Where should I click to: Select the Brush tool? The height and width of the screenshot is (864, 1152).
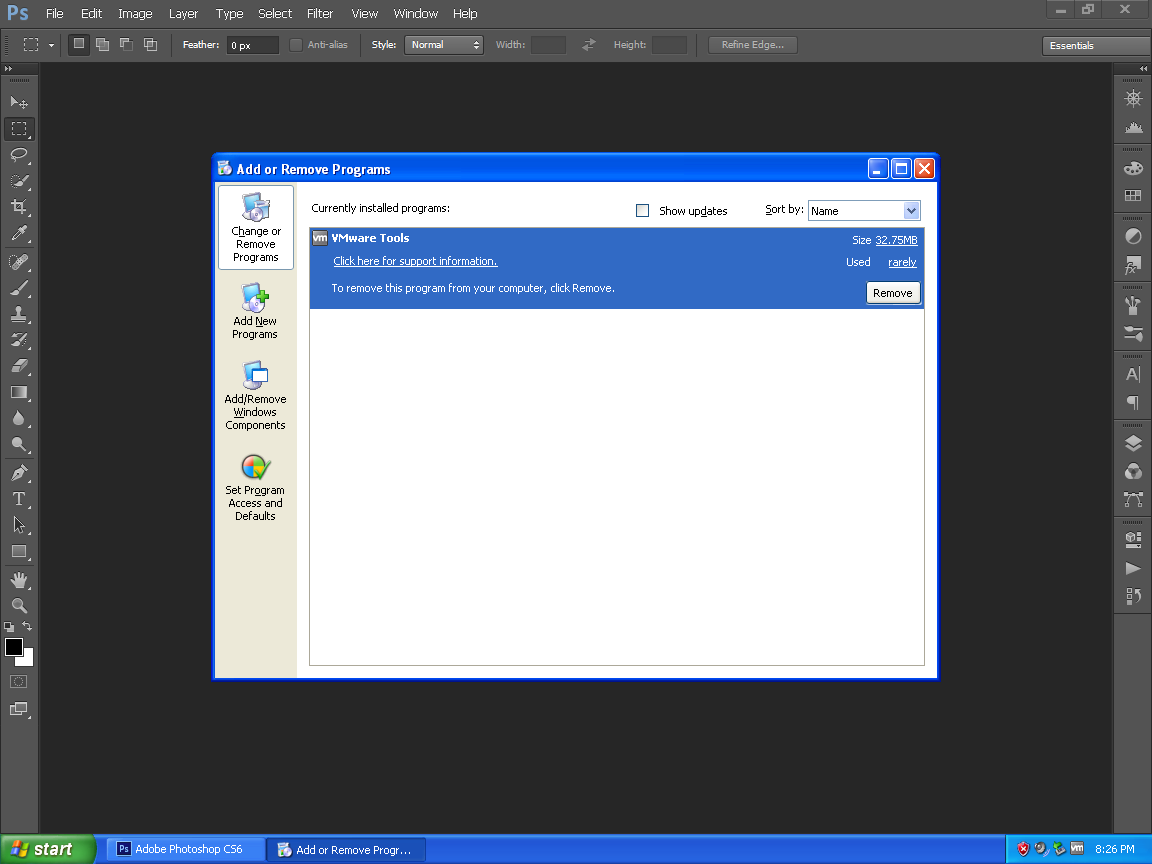point(19,288)
